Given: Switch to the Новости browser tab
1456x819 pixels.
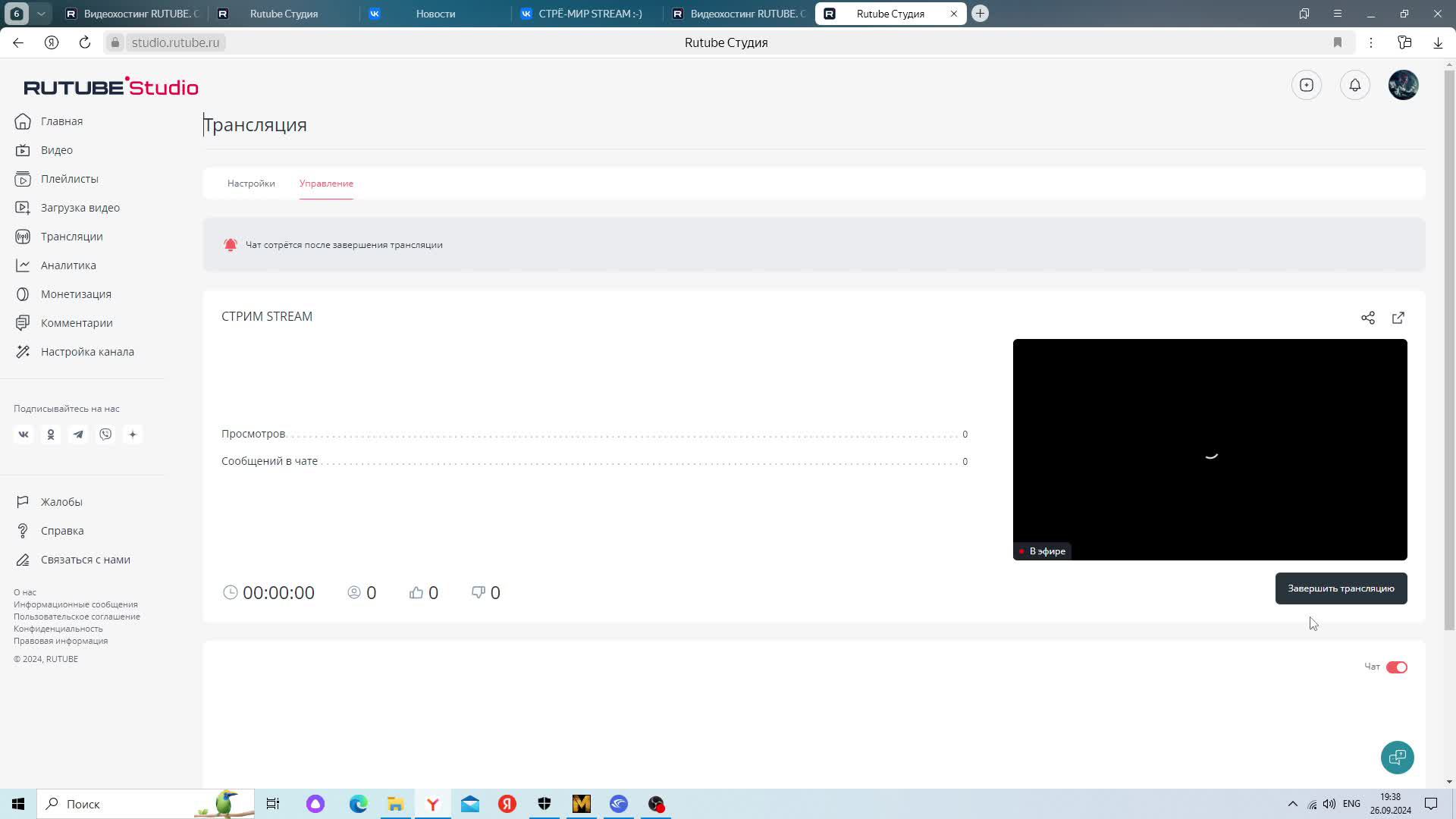Looking at the screenshot, I should click(435, 14).
